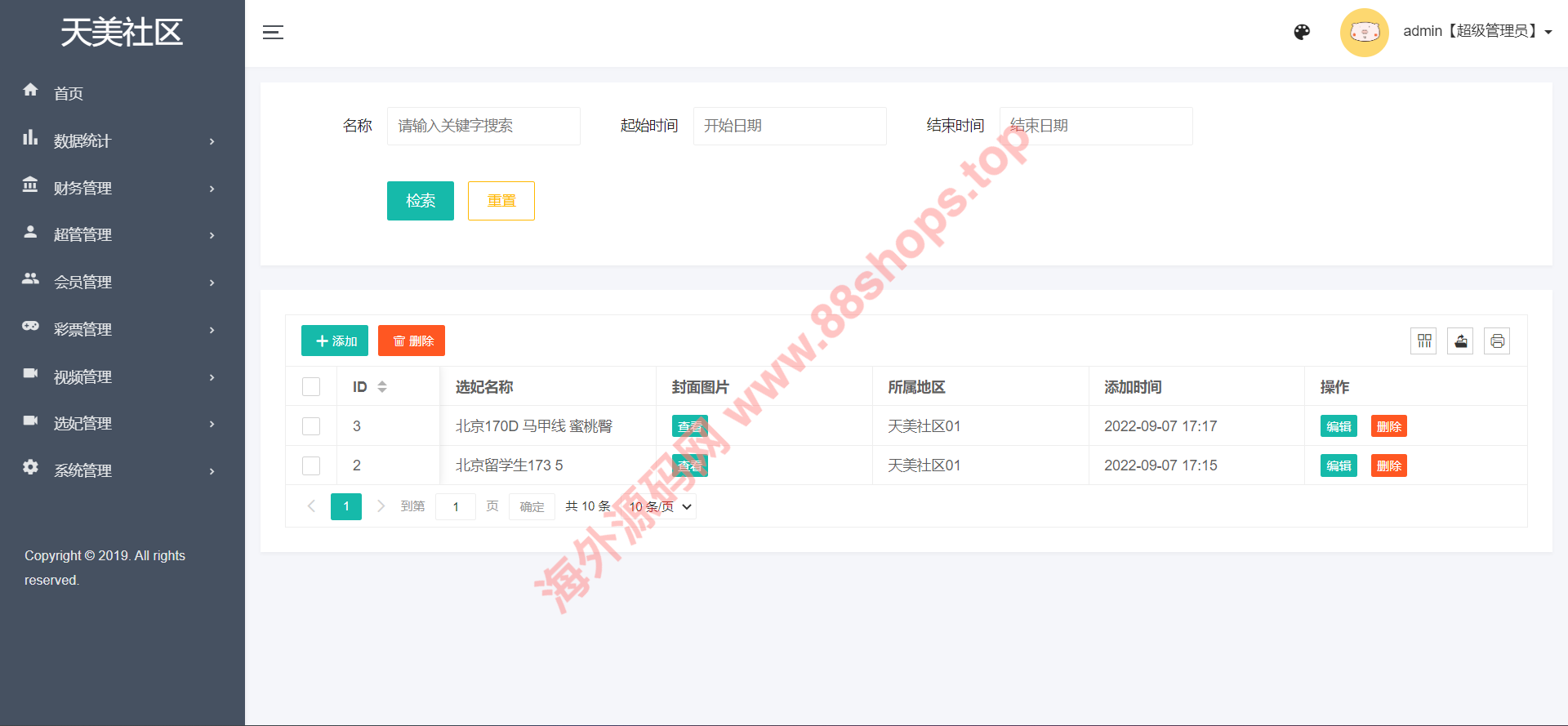Toggle the select-all header checkbox
Image resolution: width=1568 pixels, height=726 pixels.
click(x=311, y=387)
